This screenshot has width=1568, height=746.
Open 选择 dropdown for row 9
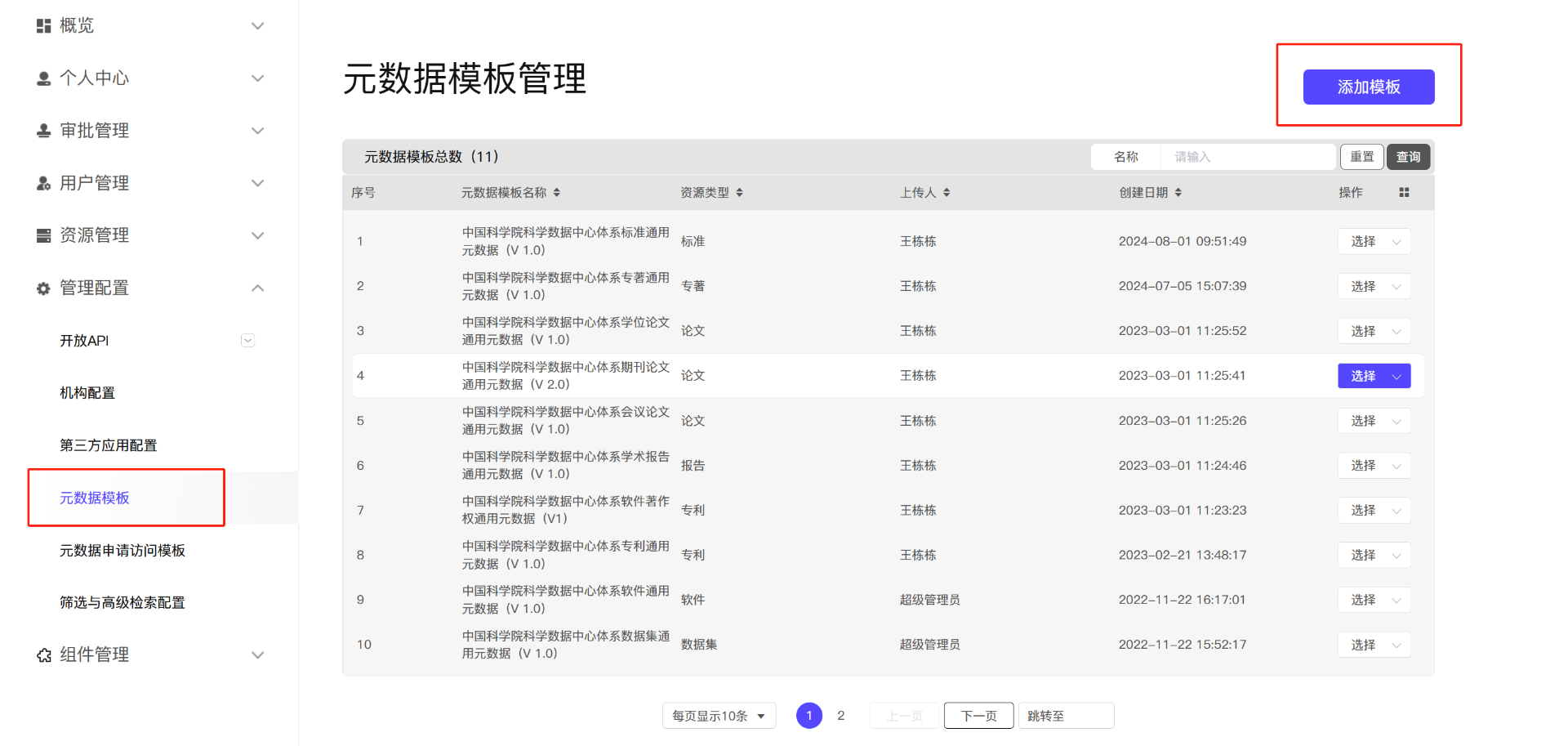[1374, 600]
